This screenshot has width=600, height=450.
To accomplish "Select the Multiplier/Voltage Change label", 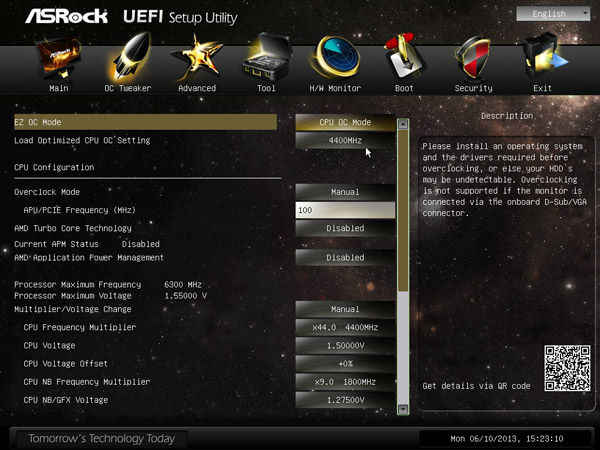I will (x=73, y=309).
